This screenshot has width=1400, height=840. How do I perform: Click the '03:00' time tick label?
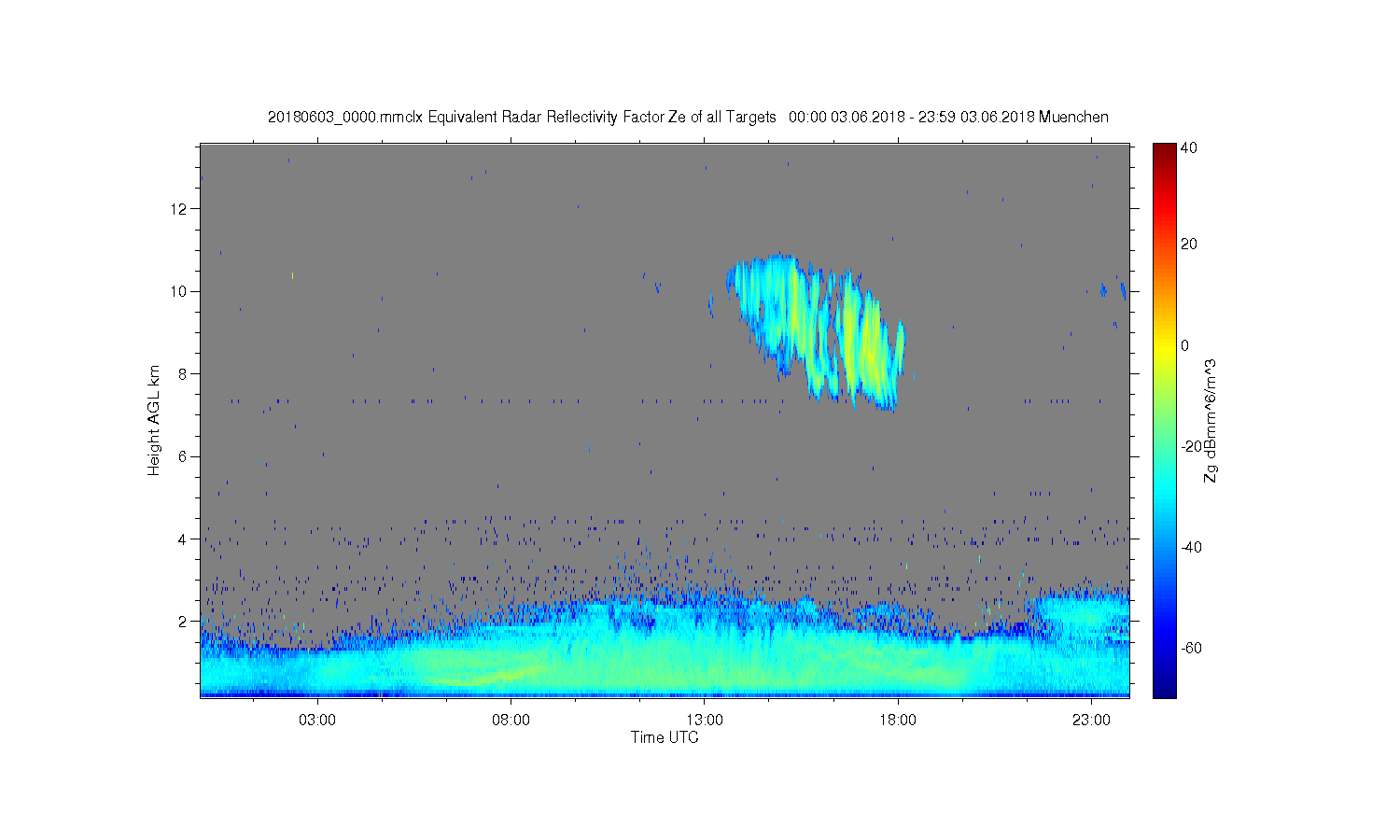click(317, 720)
